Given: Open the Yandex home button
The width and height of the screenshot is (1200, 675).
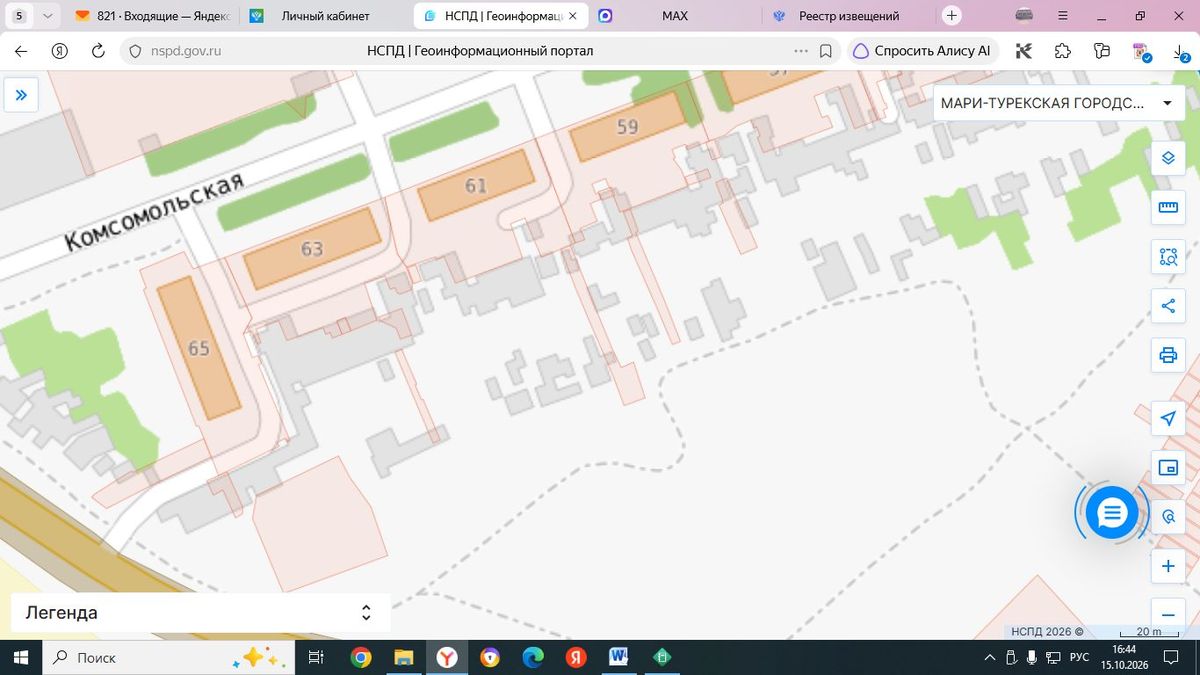Looking at the screenshot, I should 60,51.
